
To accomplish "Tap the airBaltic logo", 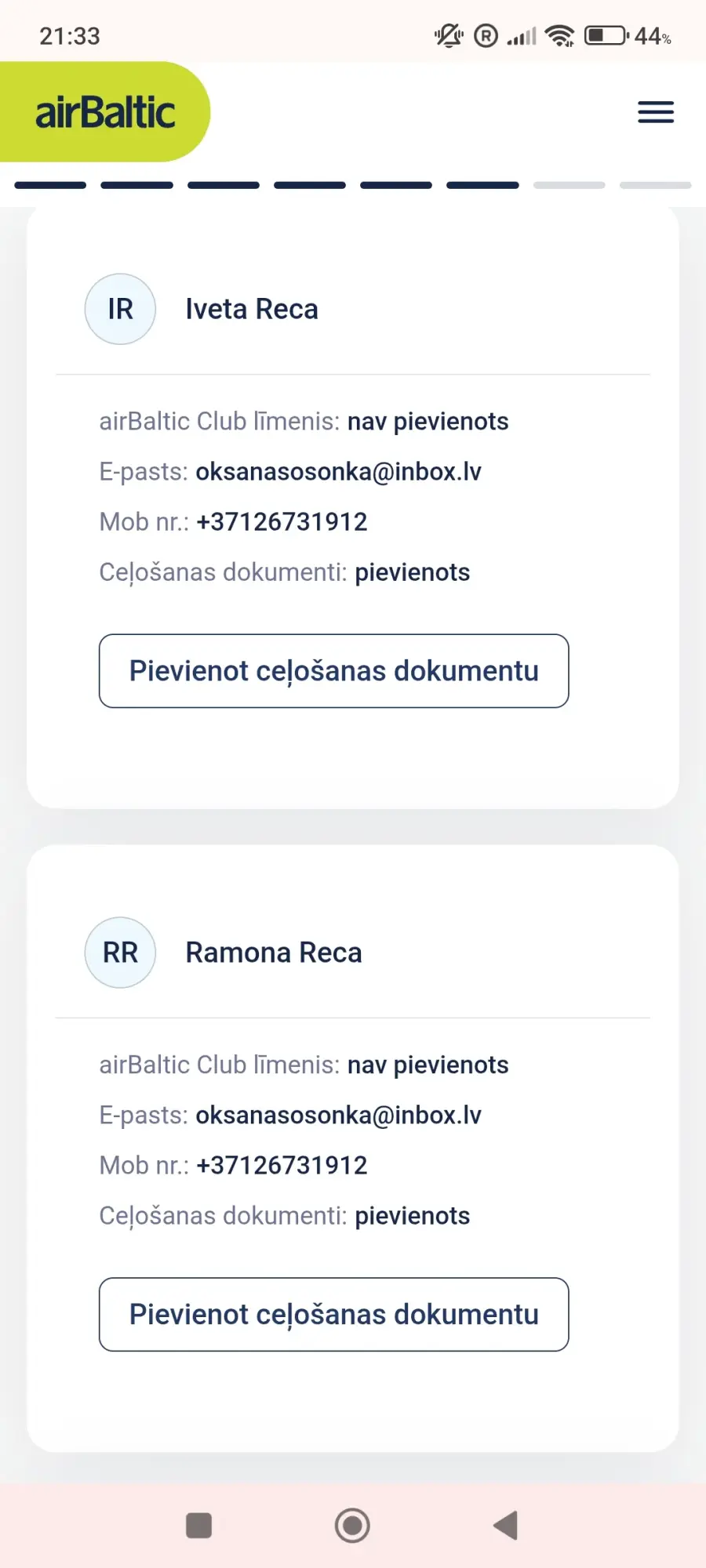I will pyautogui.click(x=105, y=112).
